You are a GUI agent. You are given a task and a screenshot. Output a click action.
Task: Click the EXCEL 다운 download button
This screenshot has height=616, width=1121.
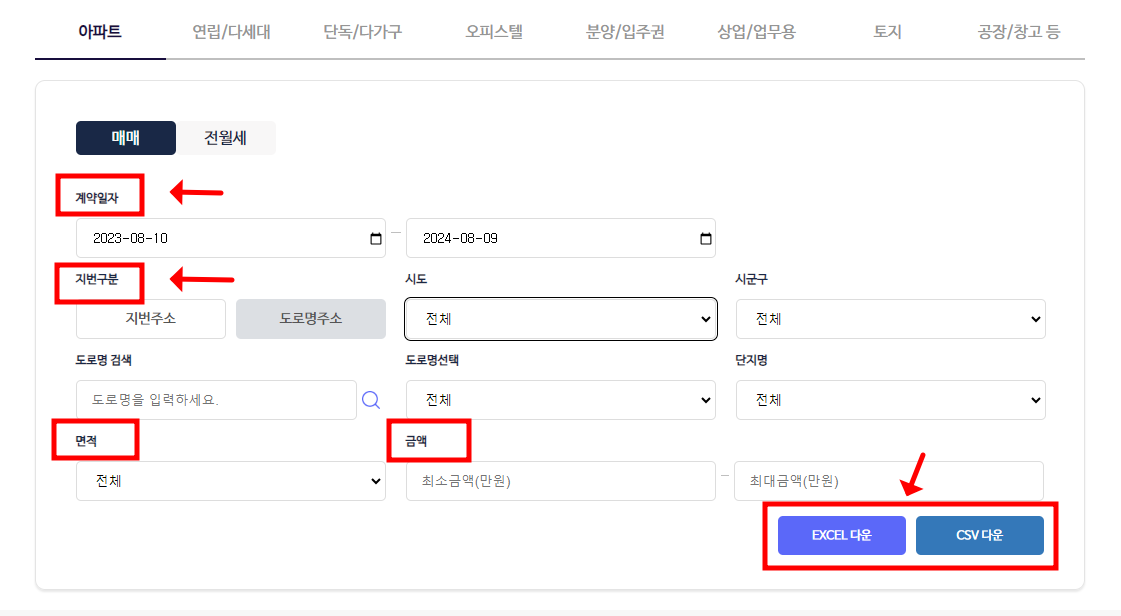click(x=841, y=535)
